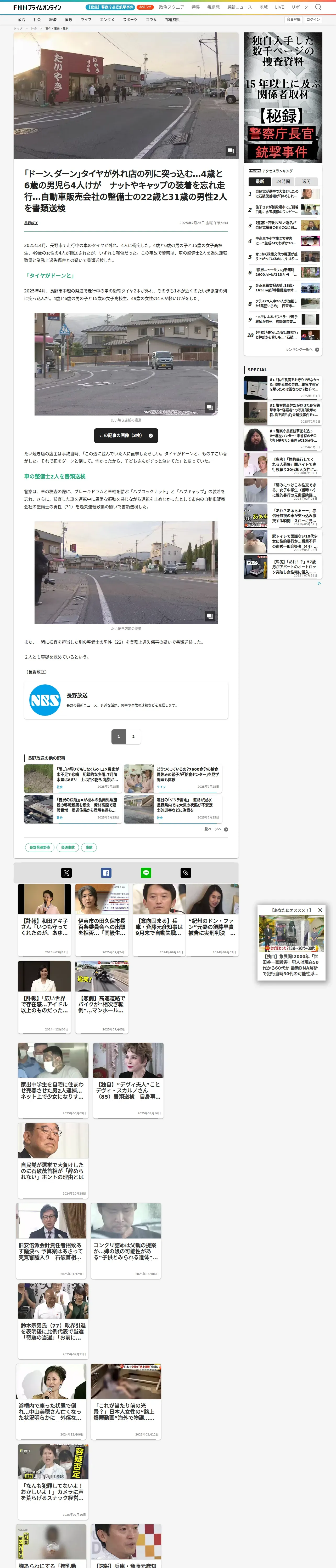The image size is (336, 1568).
Task: Switch ranking to 24時間 tab
Action: point(283,181)
